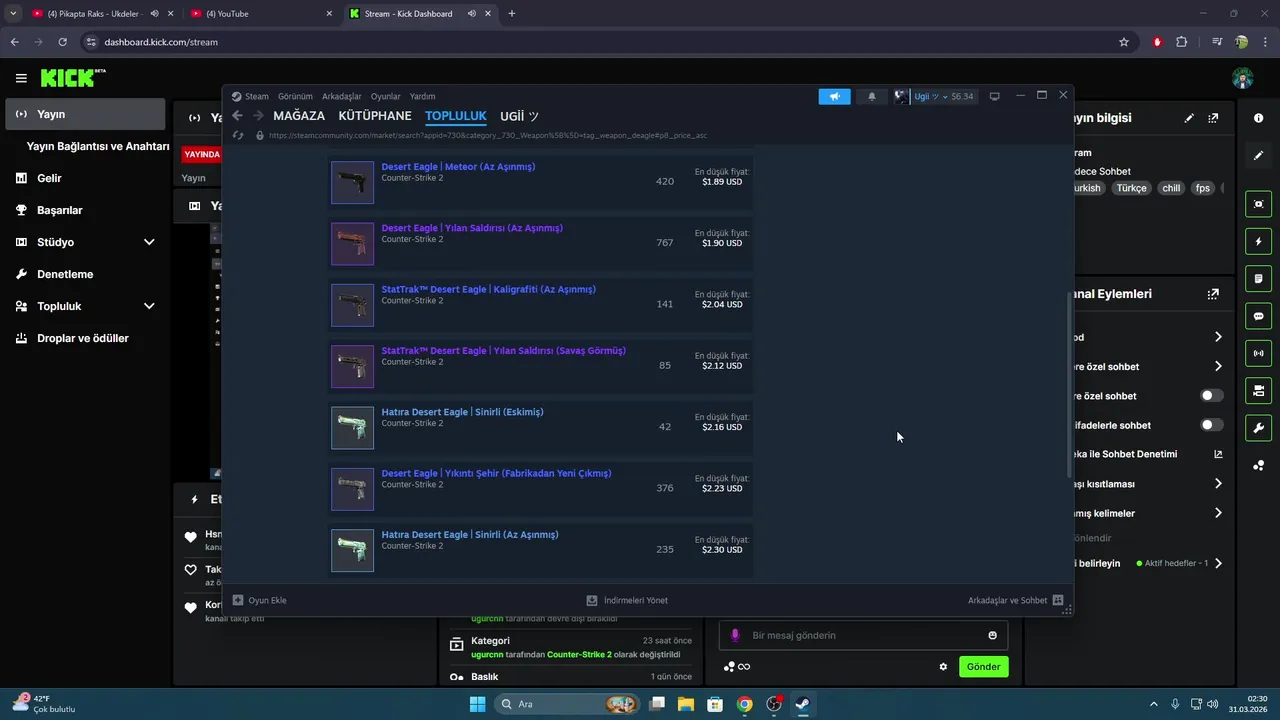Viewport: 1280px width, 720px height.
Task: Click the Kick logo
Action: (x=73, y=78)
